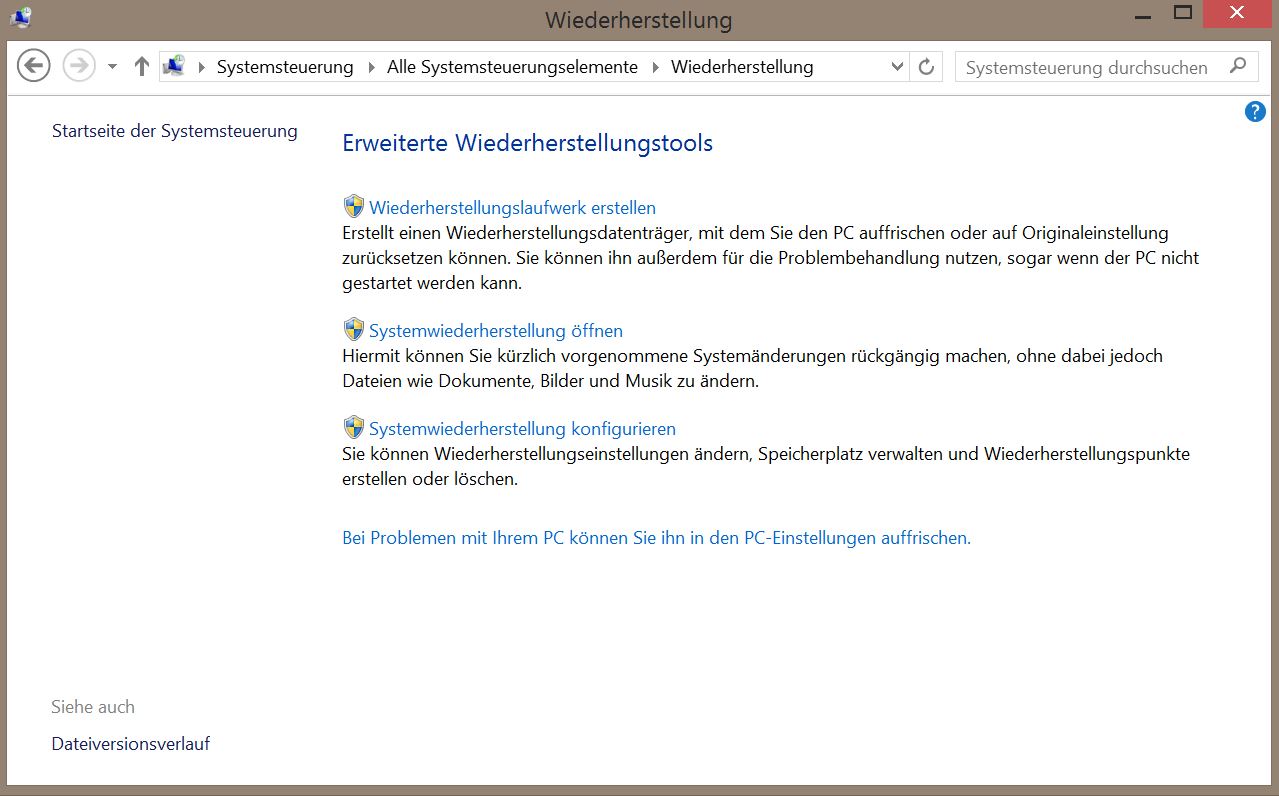Expand chevron before Alle Systemsteuerungselemente

click(x=373, y=67)
